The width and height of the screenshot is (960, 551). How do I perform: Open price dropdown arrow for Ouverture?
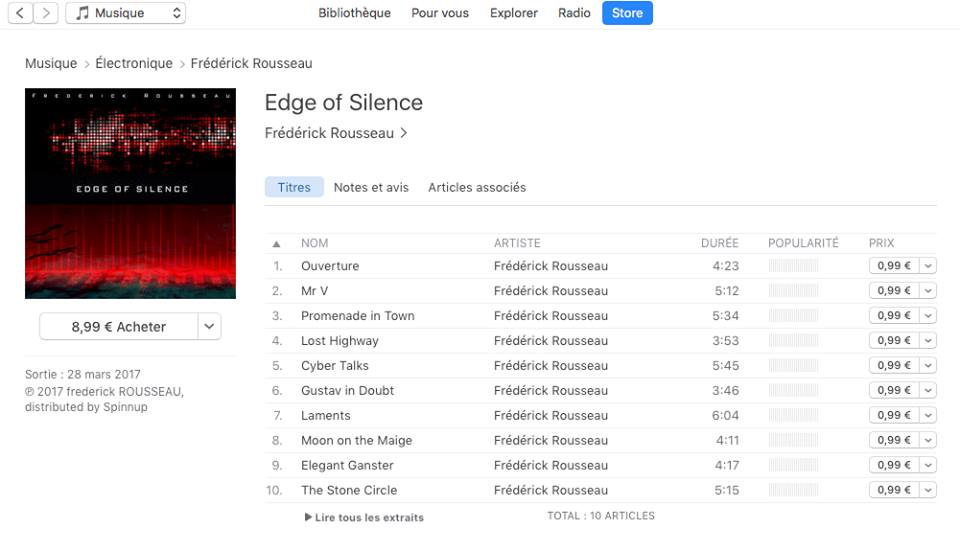[x=928, y=266]
